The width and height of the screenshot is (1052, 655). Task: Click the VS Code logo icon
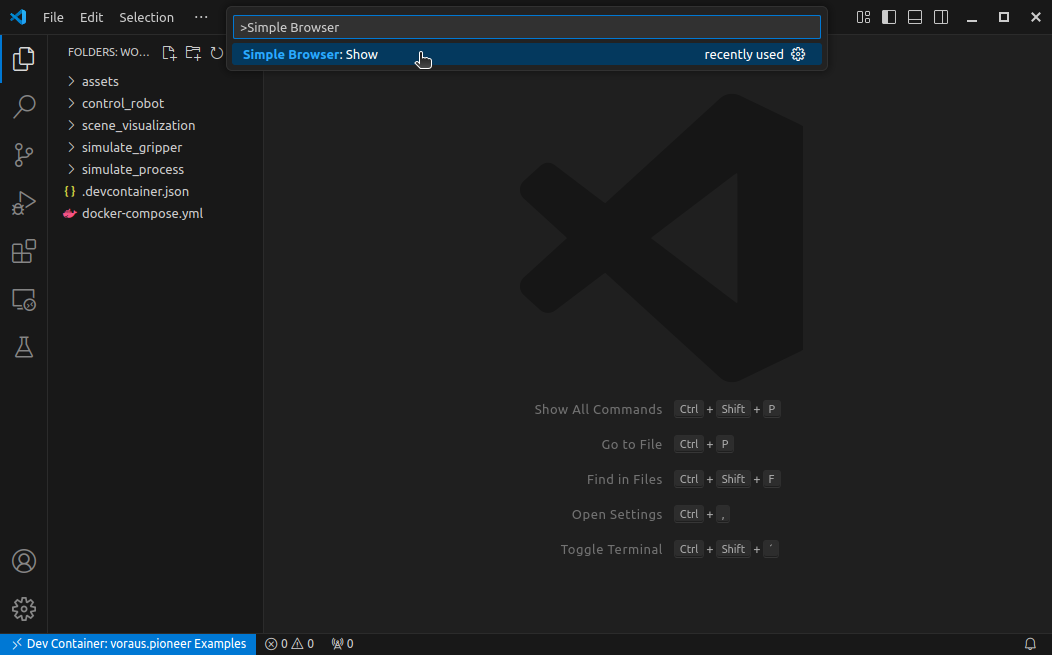coord(18,17)
